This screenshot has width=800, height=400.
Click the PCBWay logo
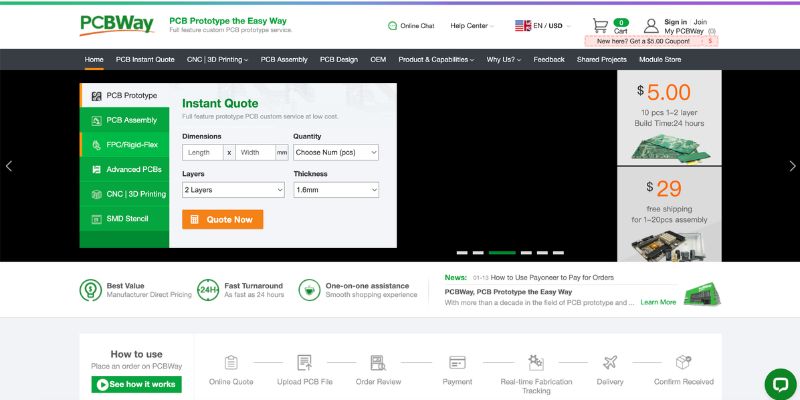pyautogui.click(x=117, y=25)
